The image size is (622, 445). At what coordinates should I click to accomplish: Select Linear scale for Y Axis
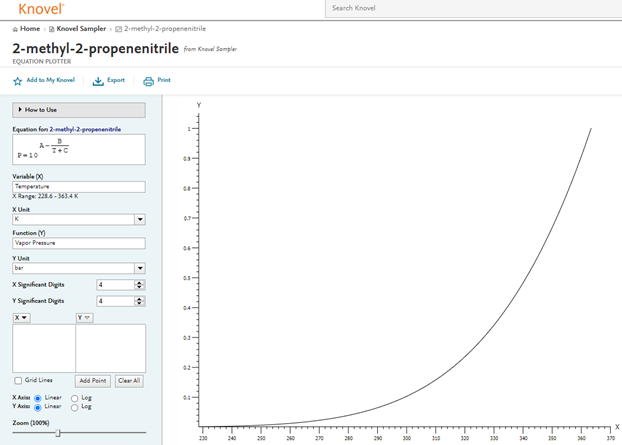38,407
